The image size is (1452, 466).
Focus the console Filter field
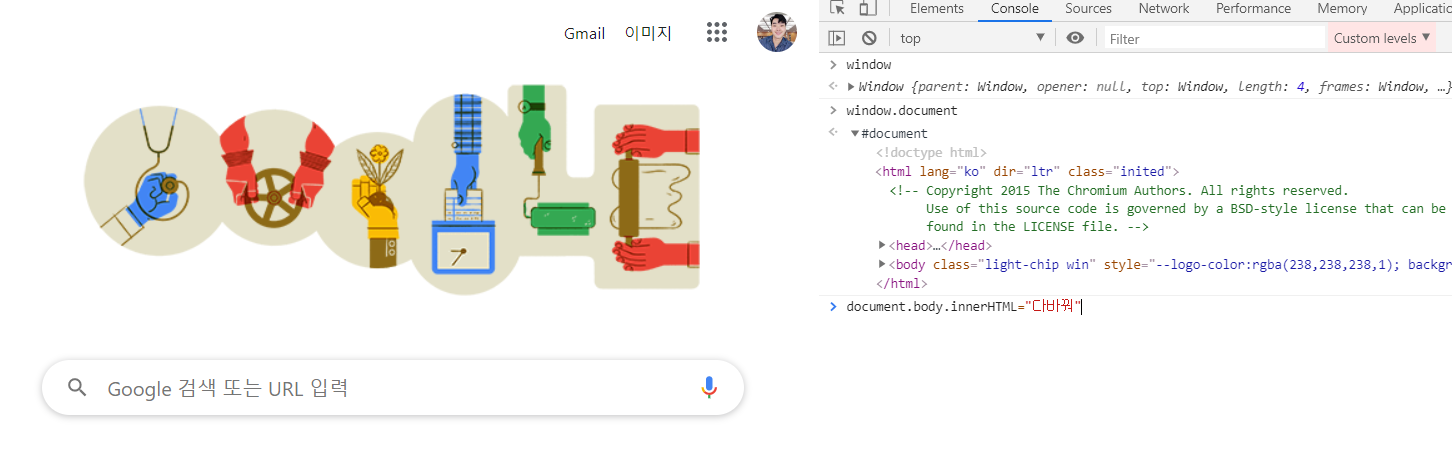(x=1213, y=38)
